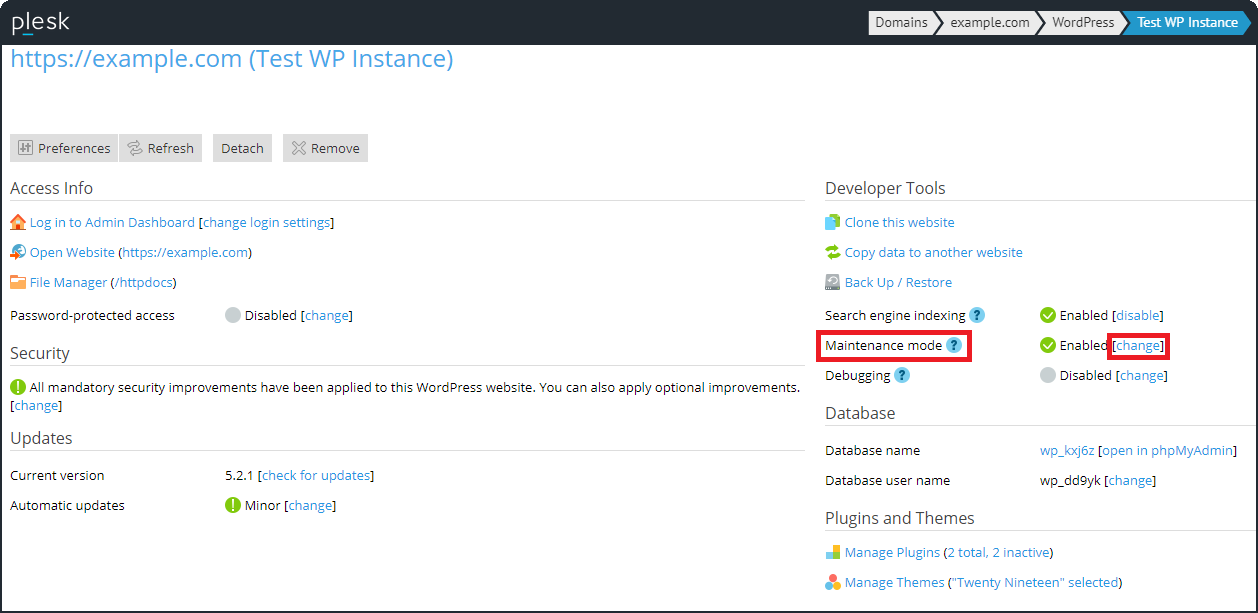Open the Preferences button
The height and width of the screenshot is (613, 1258).
pos(64,148)
